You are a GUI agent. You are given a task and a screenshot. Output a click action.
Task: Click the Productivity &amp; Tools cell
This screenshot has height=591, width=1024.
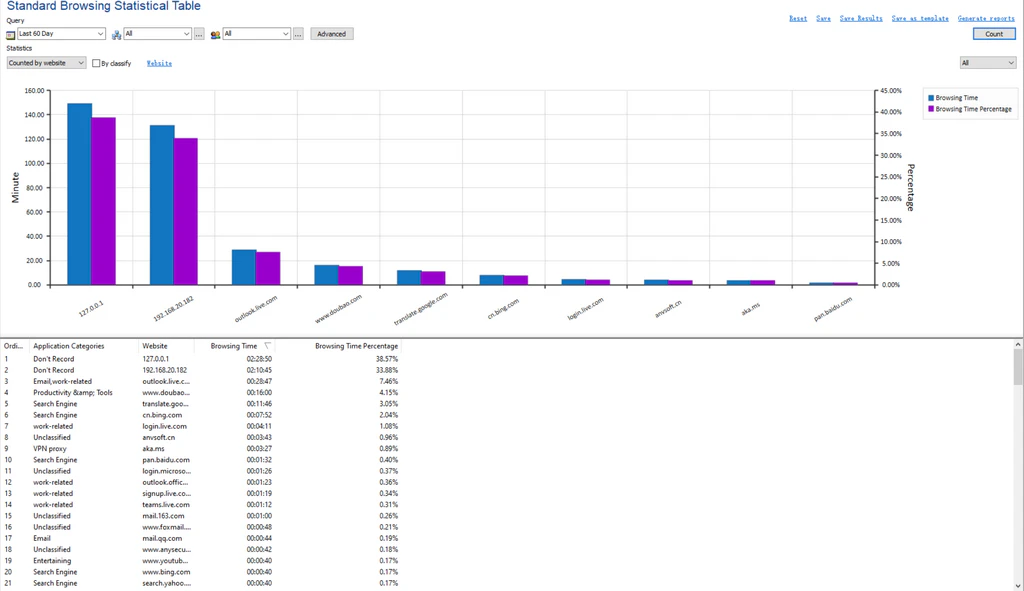(x=73, y=392)
